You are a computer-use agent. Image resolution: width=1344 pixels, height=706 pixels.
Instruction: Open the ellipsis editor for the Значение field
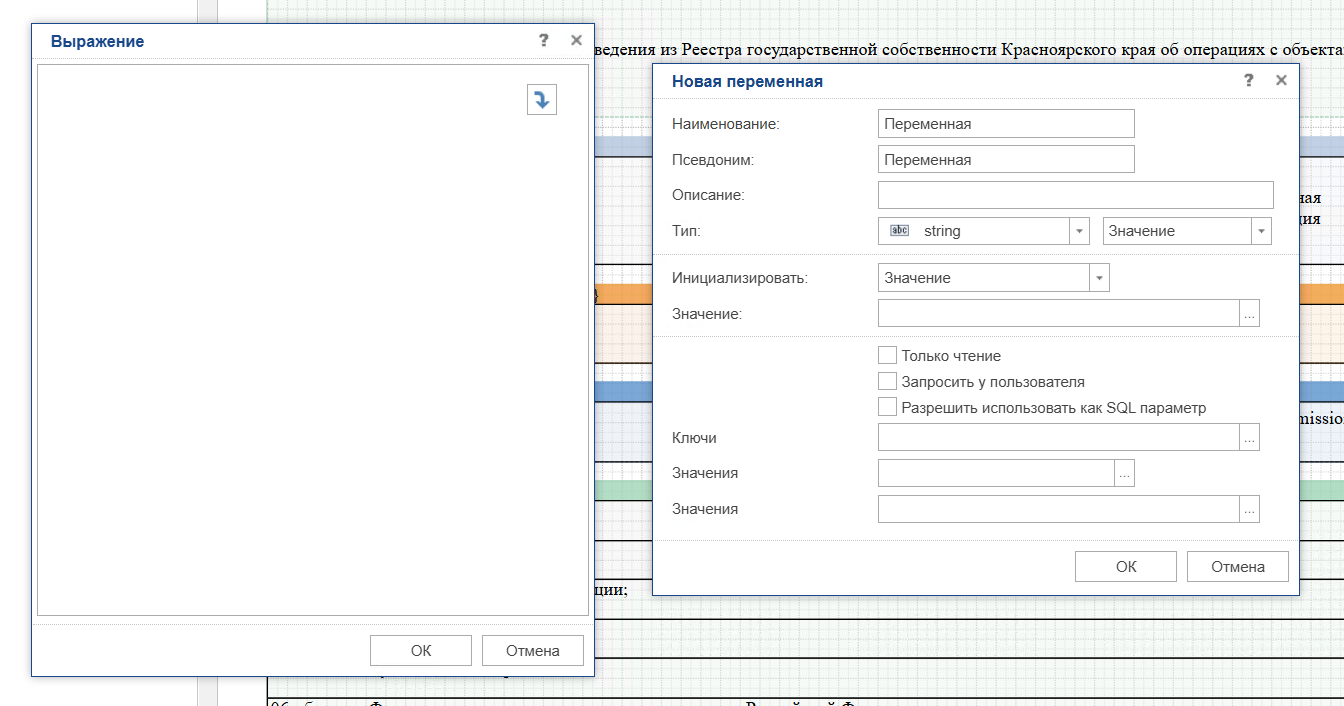click(1249, 314)
